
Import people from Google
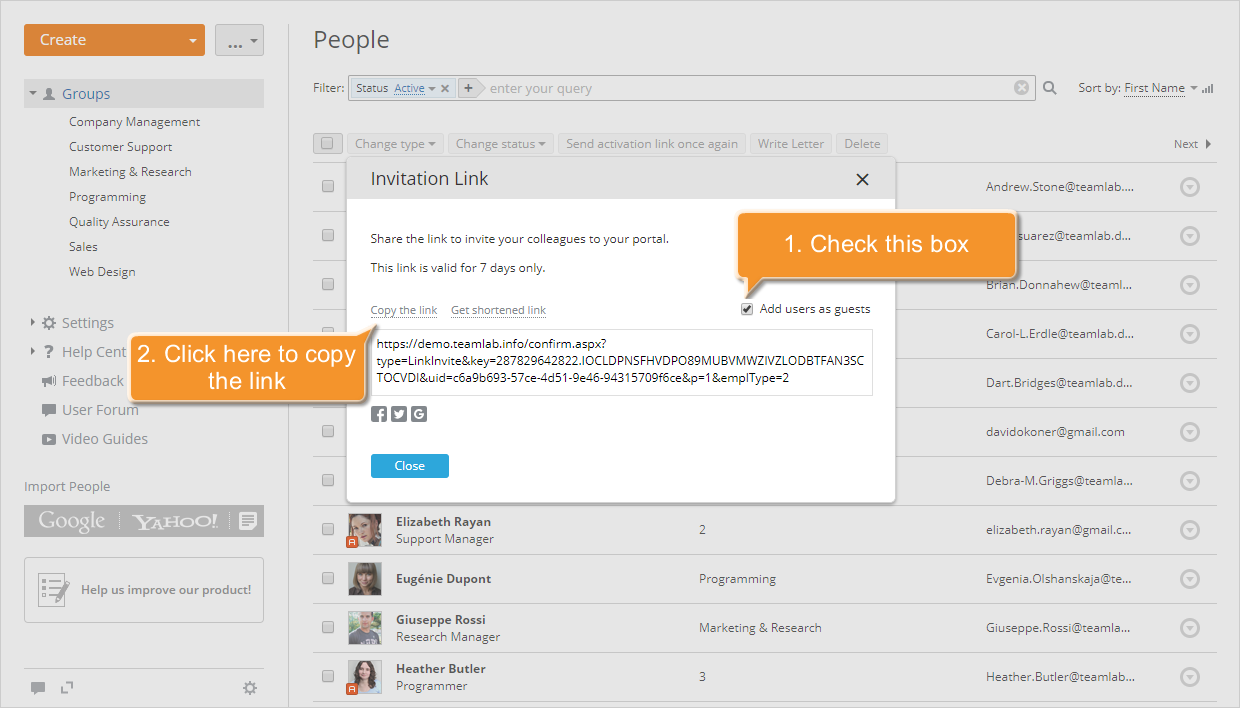[x=72, y=521]
